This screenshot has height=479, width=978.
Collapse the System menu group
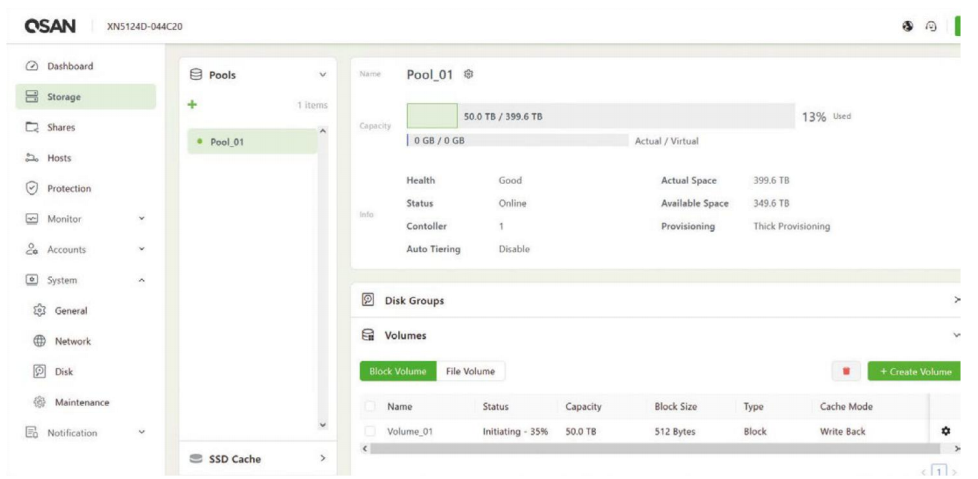pos(141,280)
